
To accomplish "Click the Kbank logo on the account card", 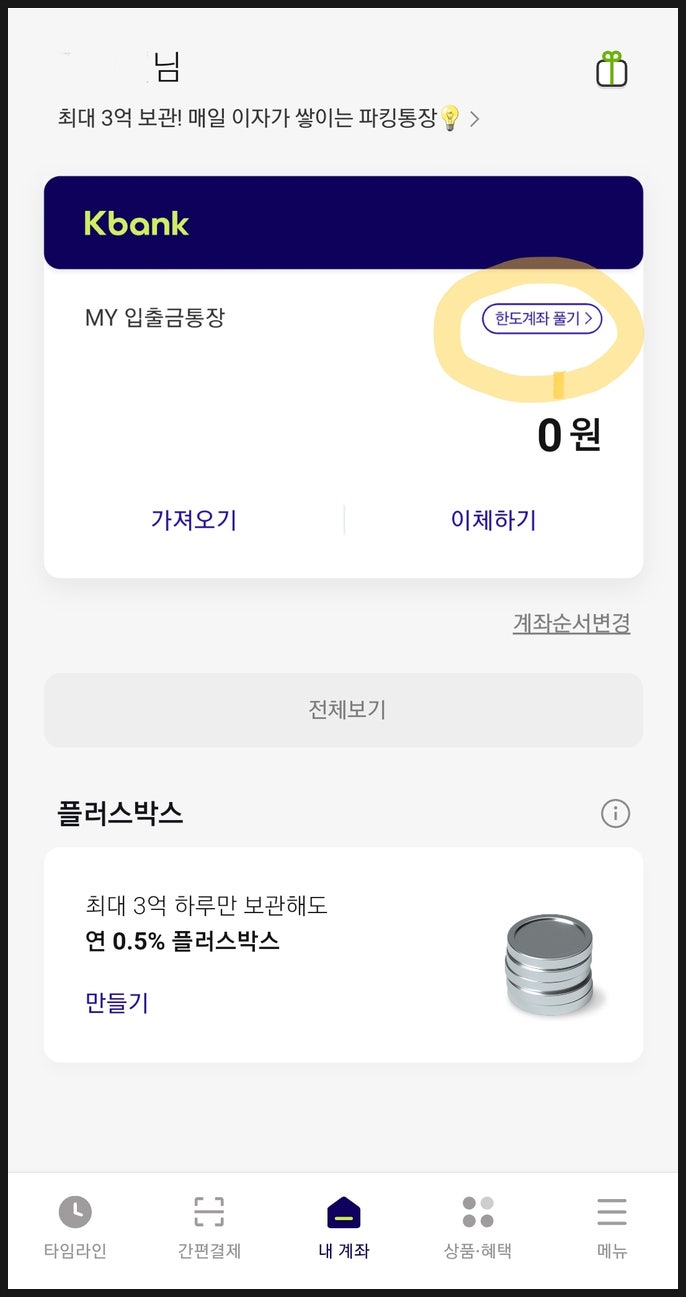I will 136,225.
